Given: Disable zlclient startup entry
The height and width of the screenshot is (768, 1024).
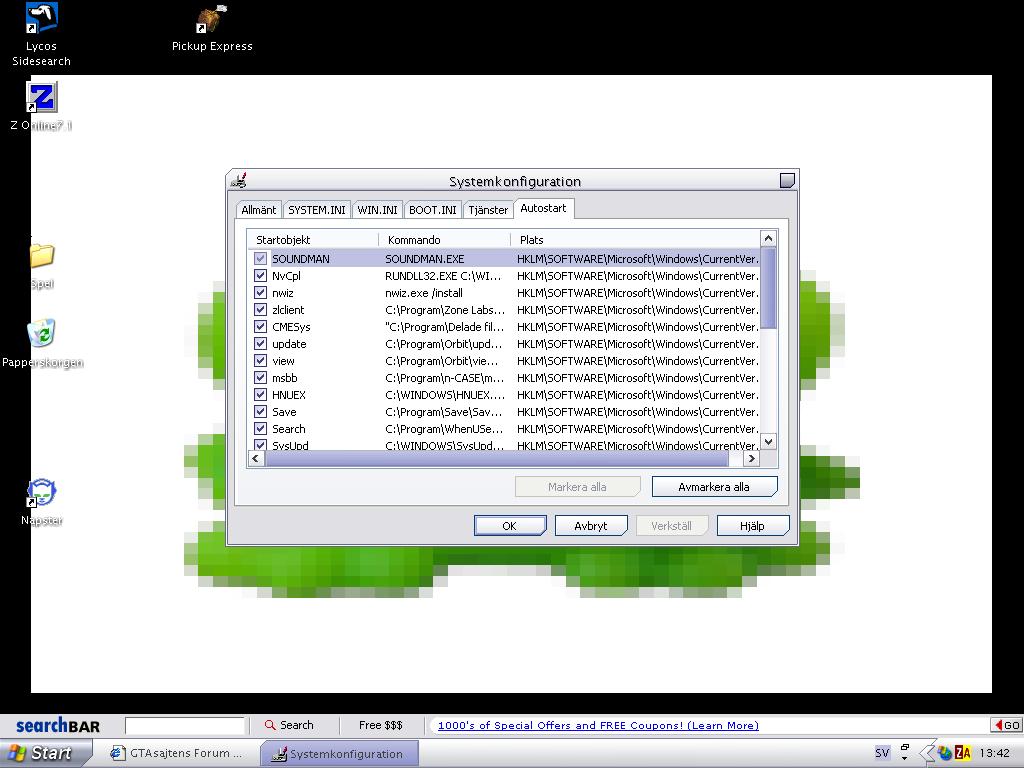Looking at the screenshot, I should coord(261,310).
